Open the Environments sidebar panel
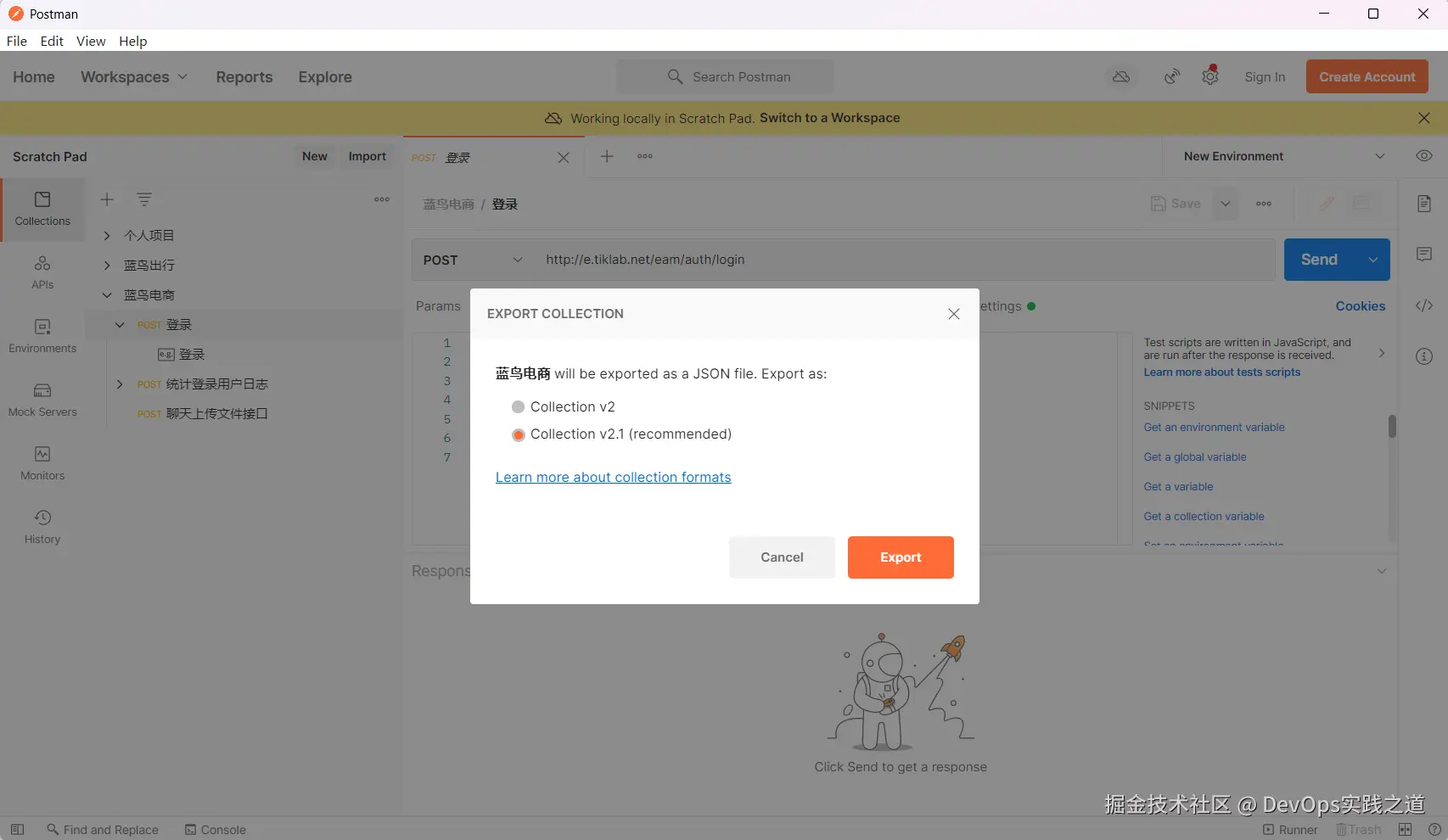 click(42, 336)
